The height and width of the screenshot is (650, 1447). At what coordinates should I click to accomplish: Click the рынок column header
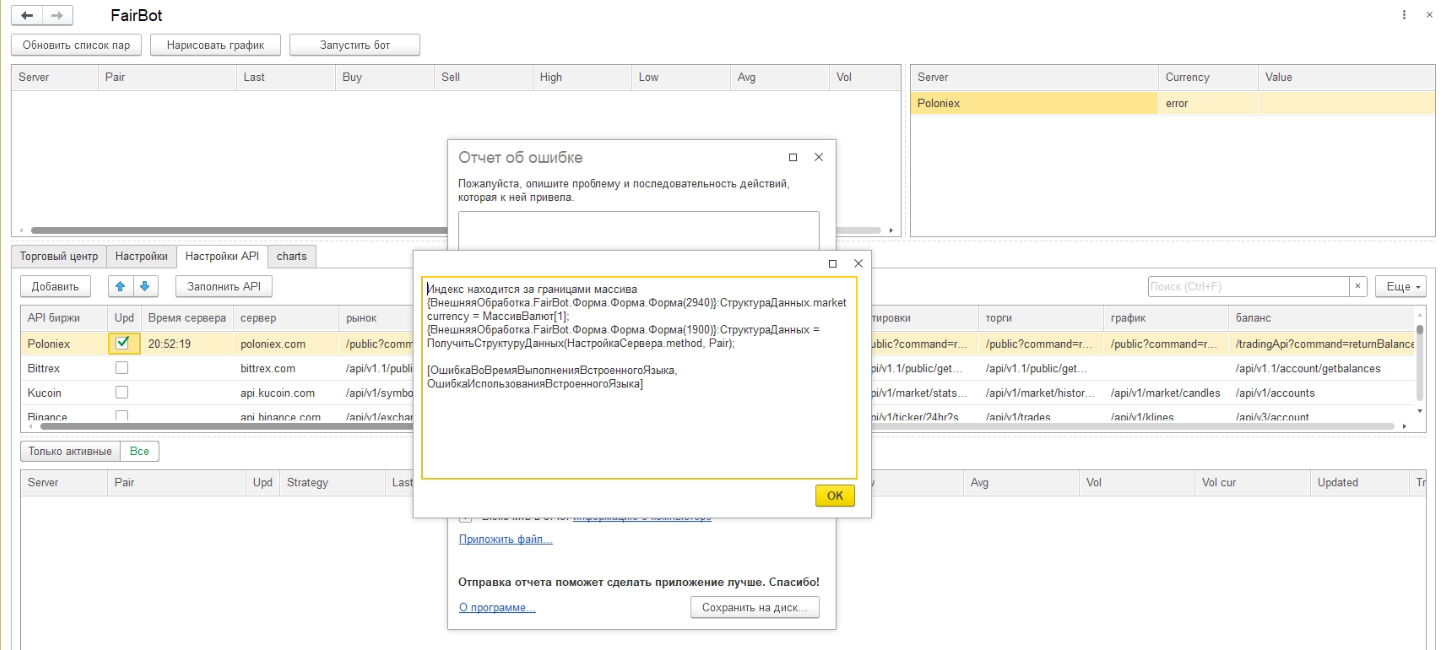pyautogui.click(x=376, y=318)
